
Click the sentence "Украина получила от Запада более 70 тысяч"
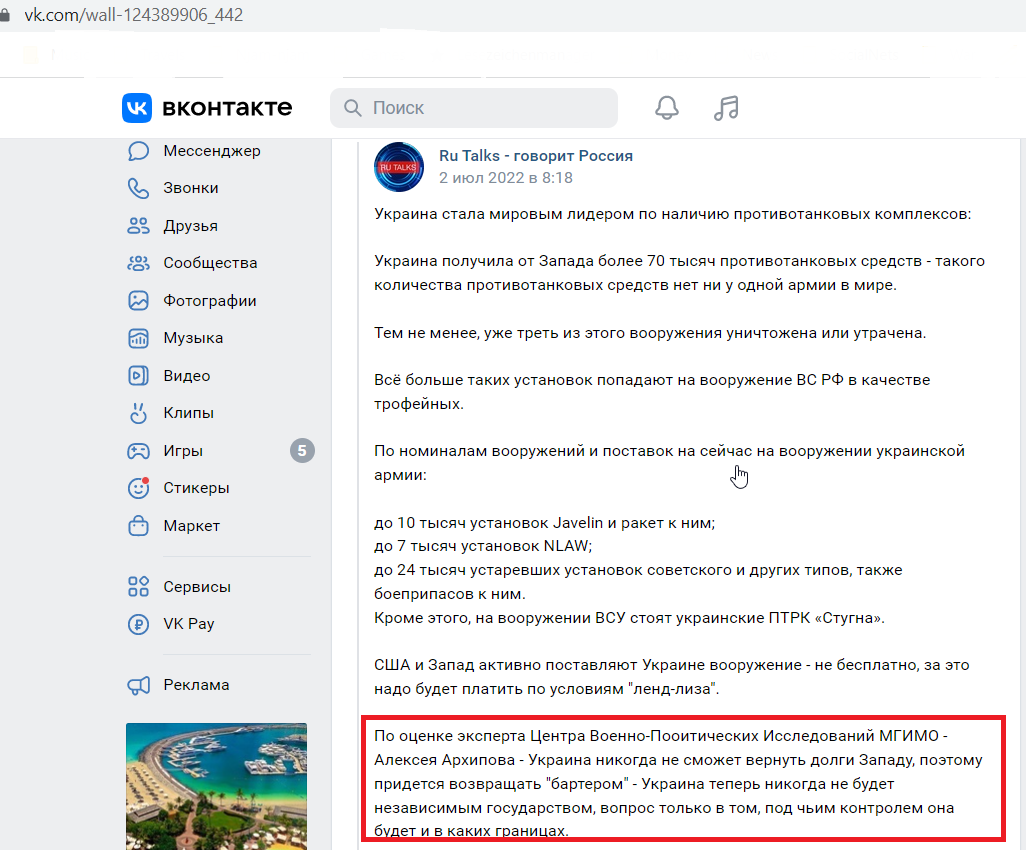tap(679, 273)
